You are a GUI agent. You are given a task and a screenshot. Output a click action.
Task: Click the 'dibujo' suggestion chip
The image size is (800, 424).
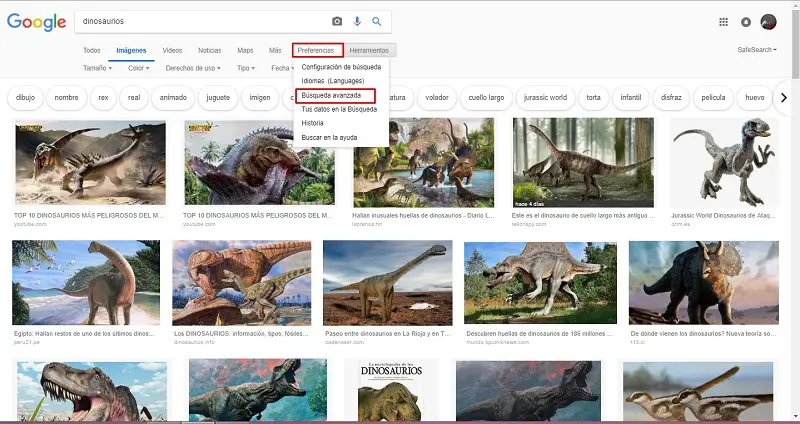(x=25, y=97)
